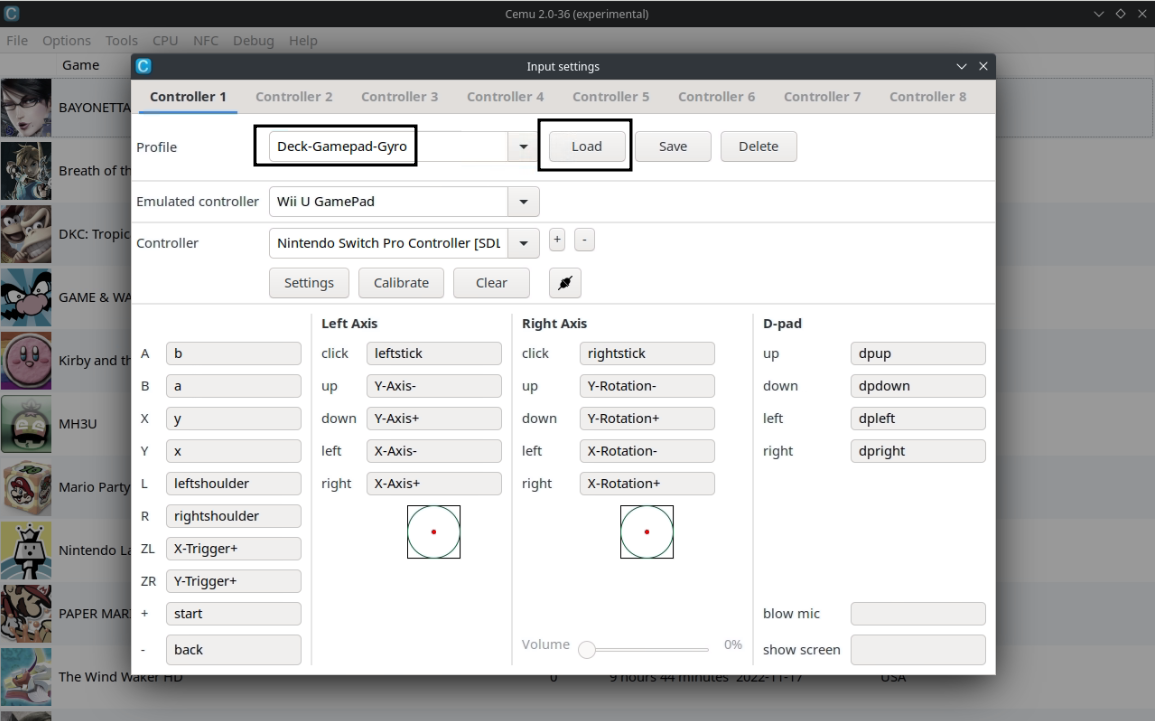Click the empty show screen mapping field
The height and width of the screenshot is (721, 1155).
click(918, 650)
